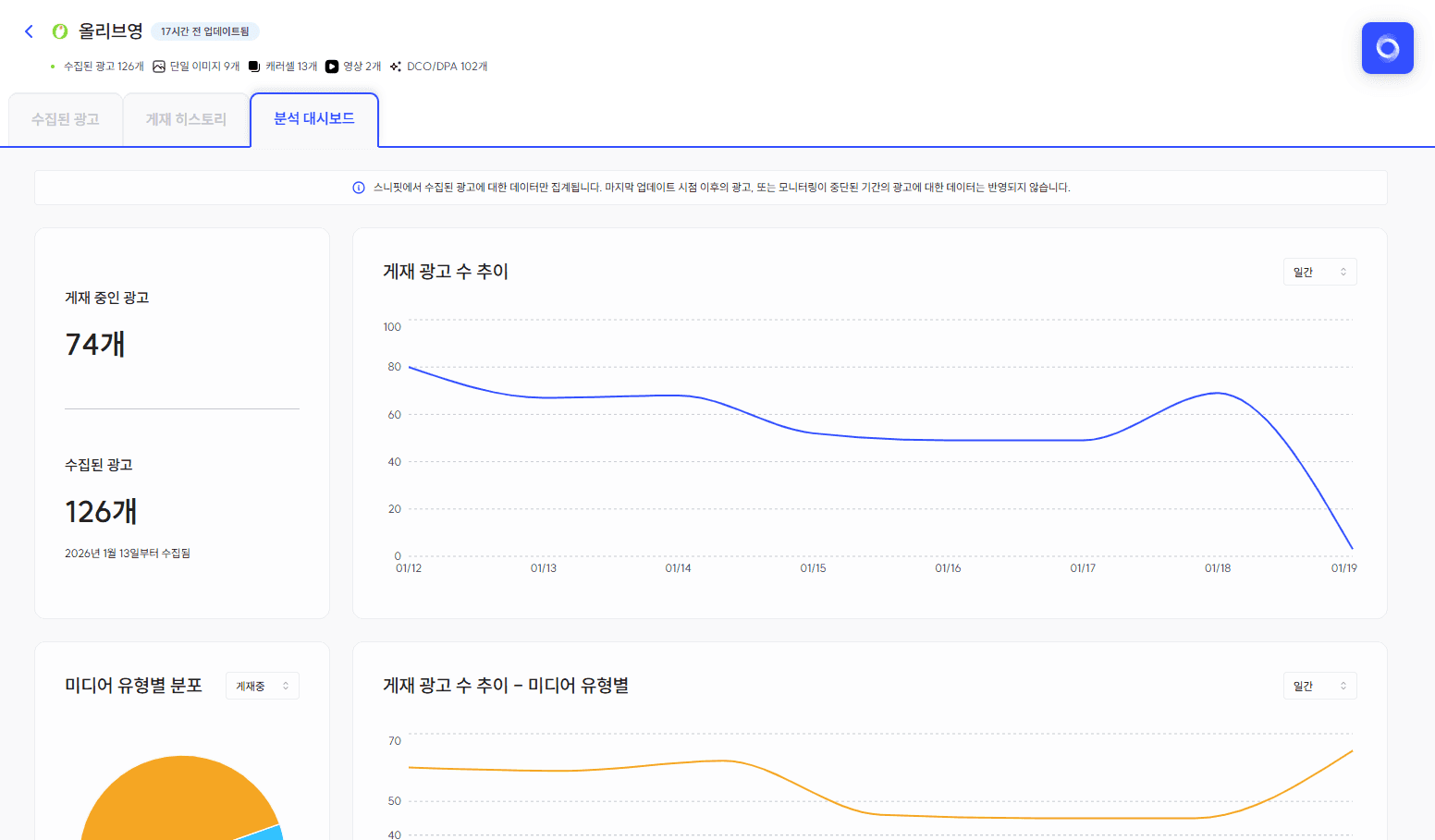The width and height of the screenshot is (1435, 840).
Task: Click the notice banner text about 스니핏 data
Action: (722, 188)
